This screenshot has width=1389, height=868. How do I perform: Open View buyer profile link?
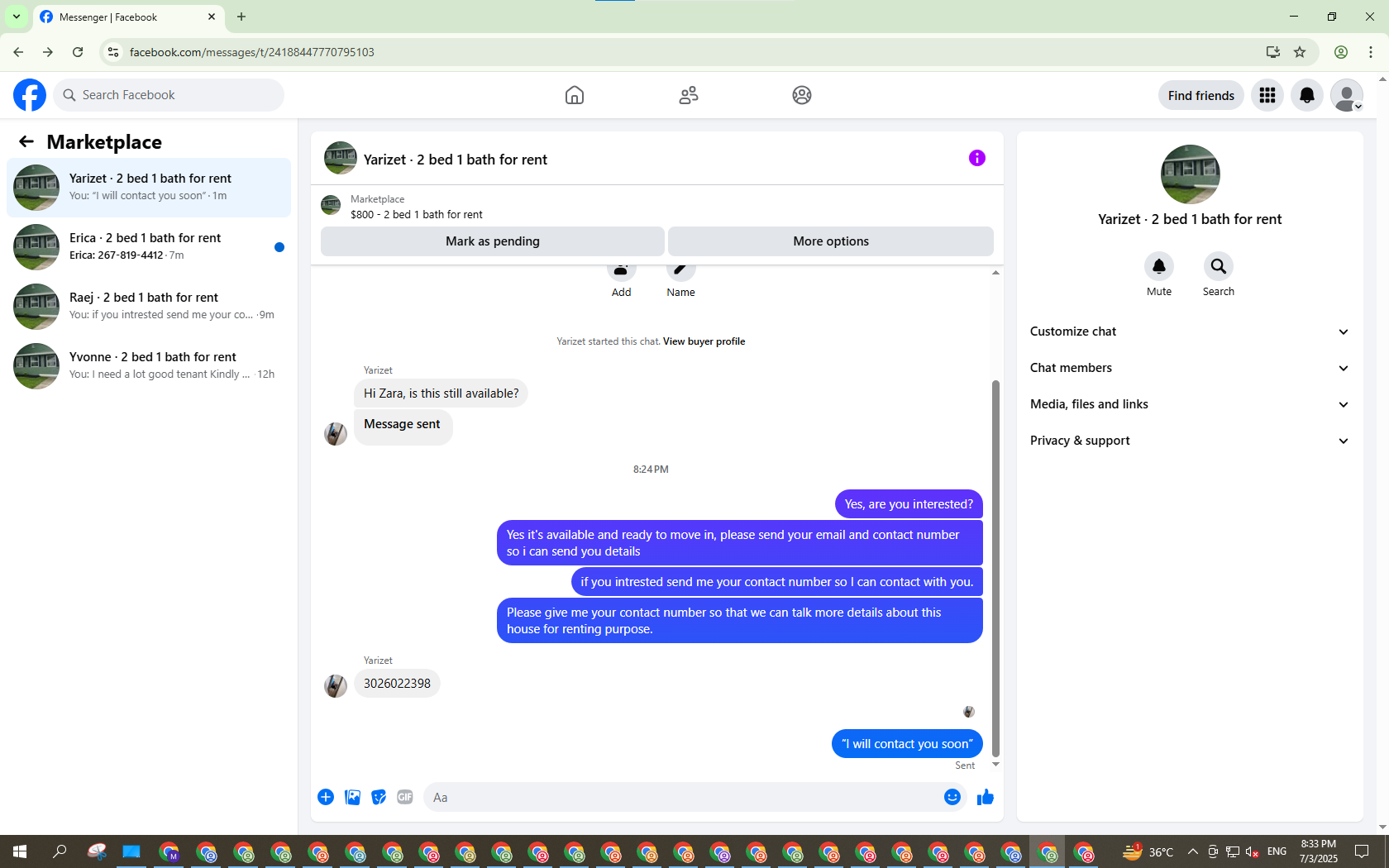point(704,341)
